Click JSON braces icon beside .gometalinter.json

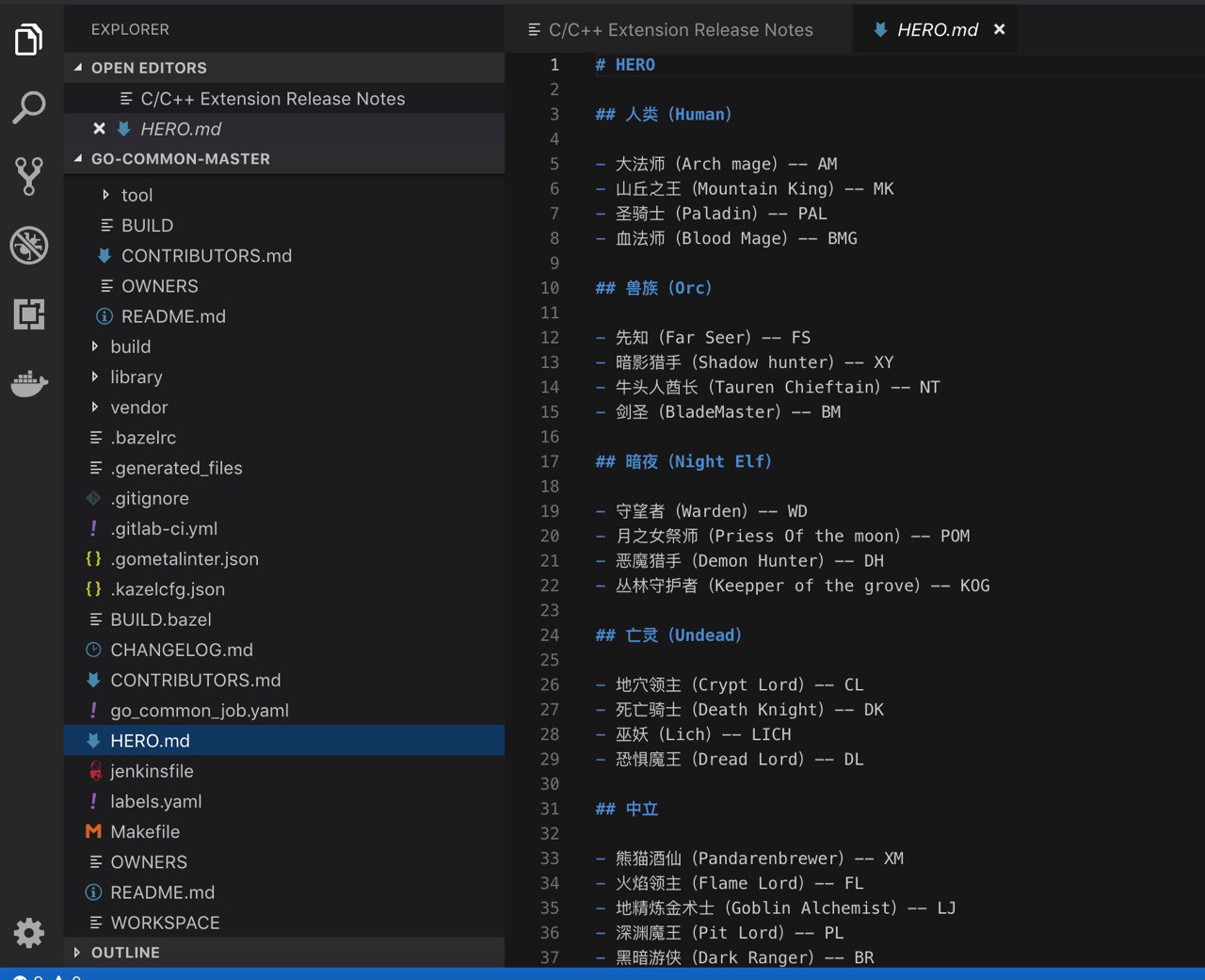[93, 558]
